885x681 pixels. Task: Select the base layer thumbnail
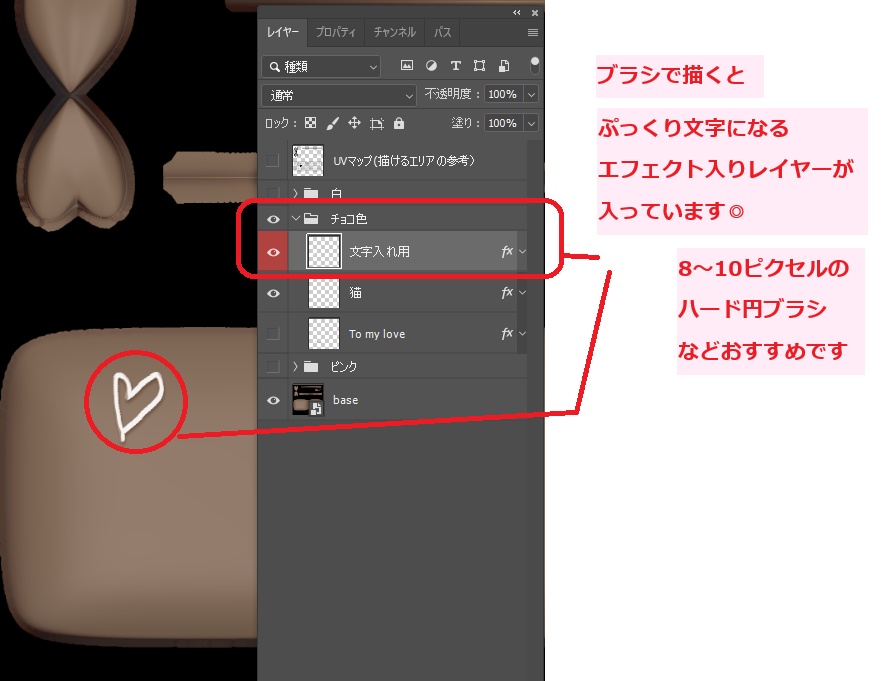point(308,400)
